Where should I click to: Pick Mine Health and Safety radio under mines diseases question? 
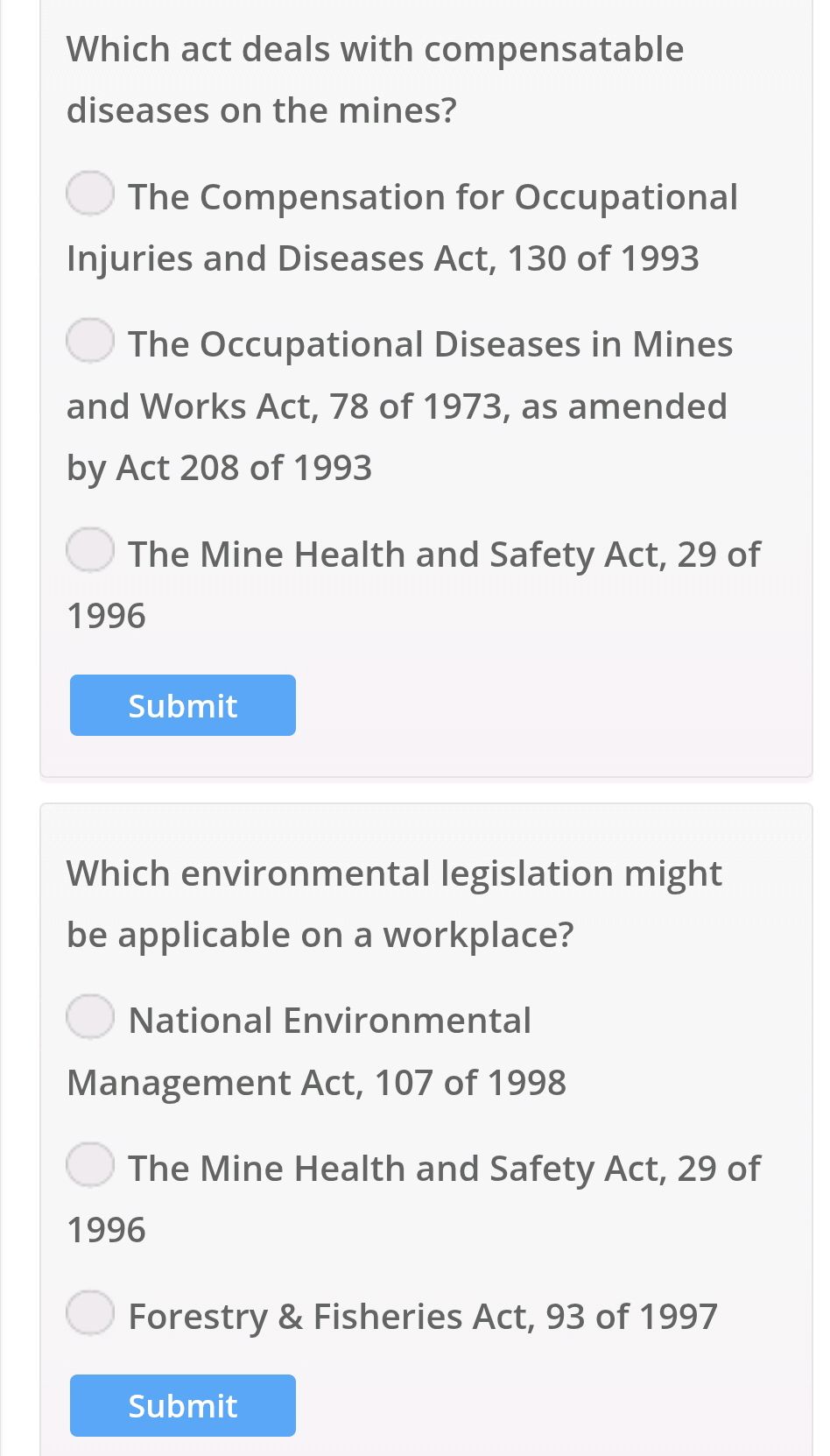pos(90,550)
